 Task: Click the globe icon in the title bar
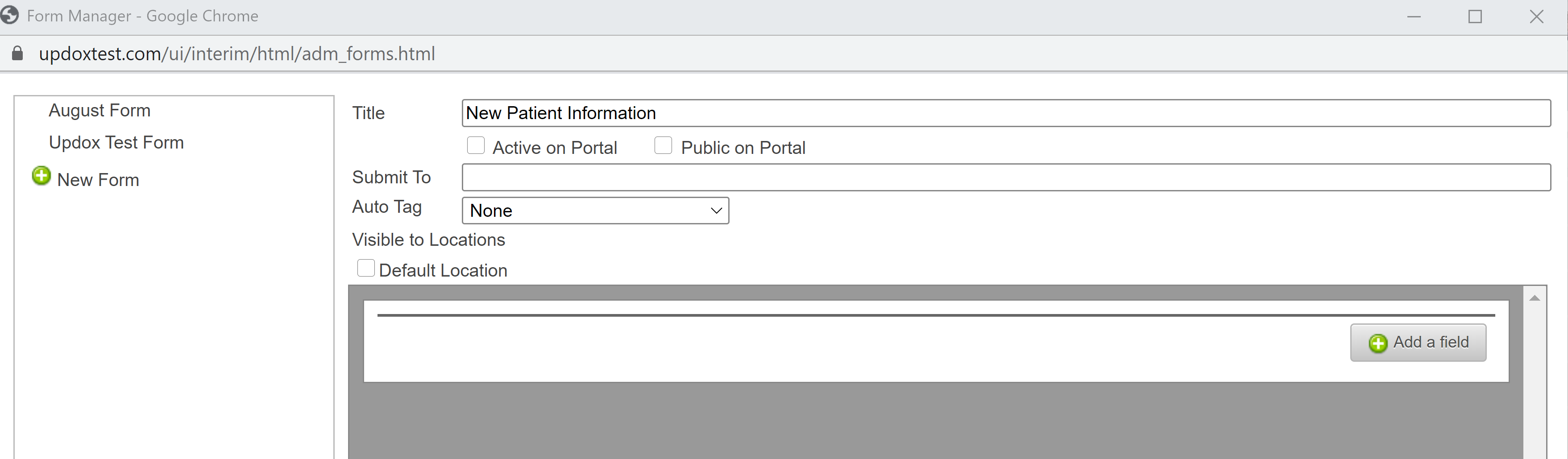click(x=10, y=15)
